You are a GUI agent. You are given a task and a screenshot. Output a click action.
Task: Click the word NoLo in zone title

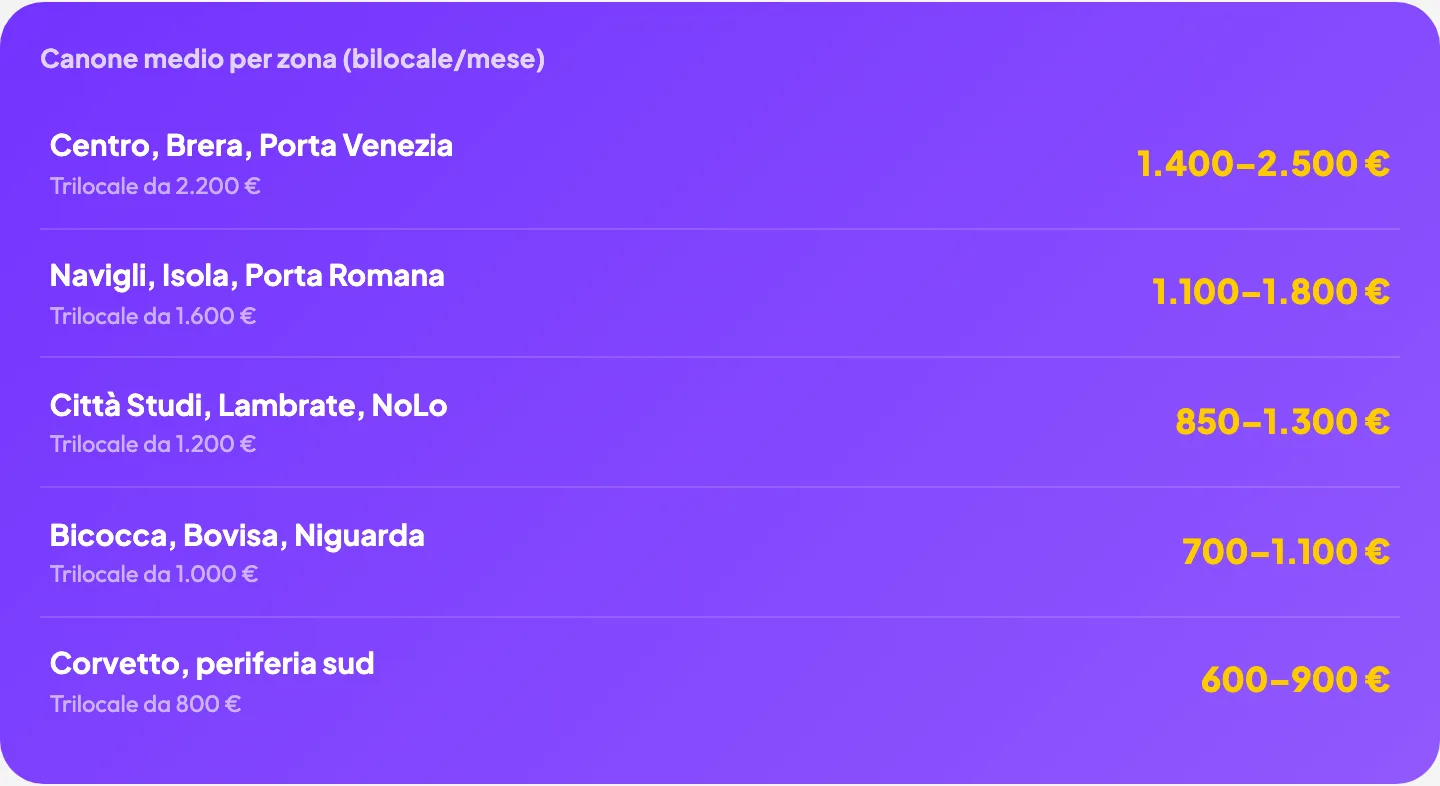[x=409, y=405]
